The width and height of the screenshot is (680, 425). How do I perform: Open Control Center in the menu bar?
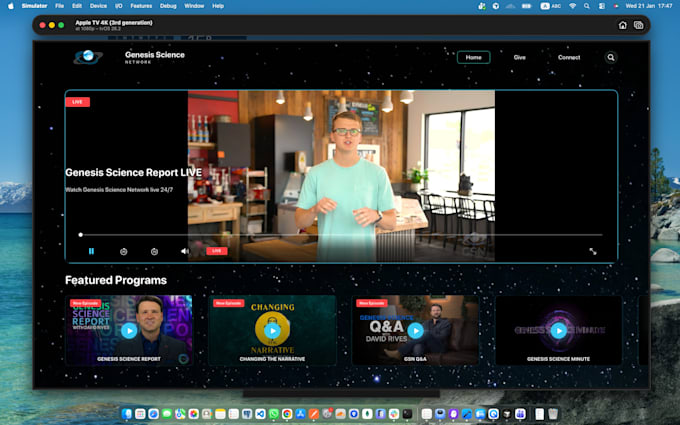[x=602, y=6]
